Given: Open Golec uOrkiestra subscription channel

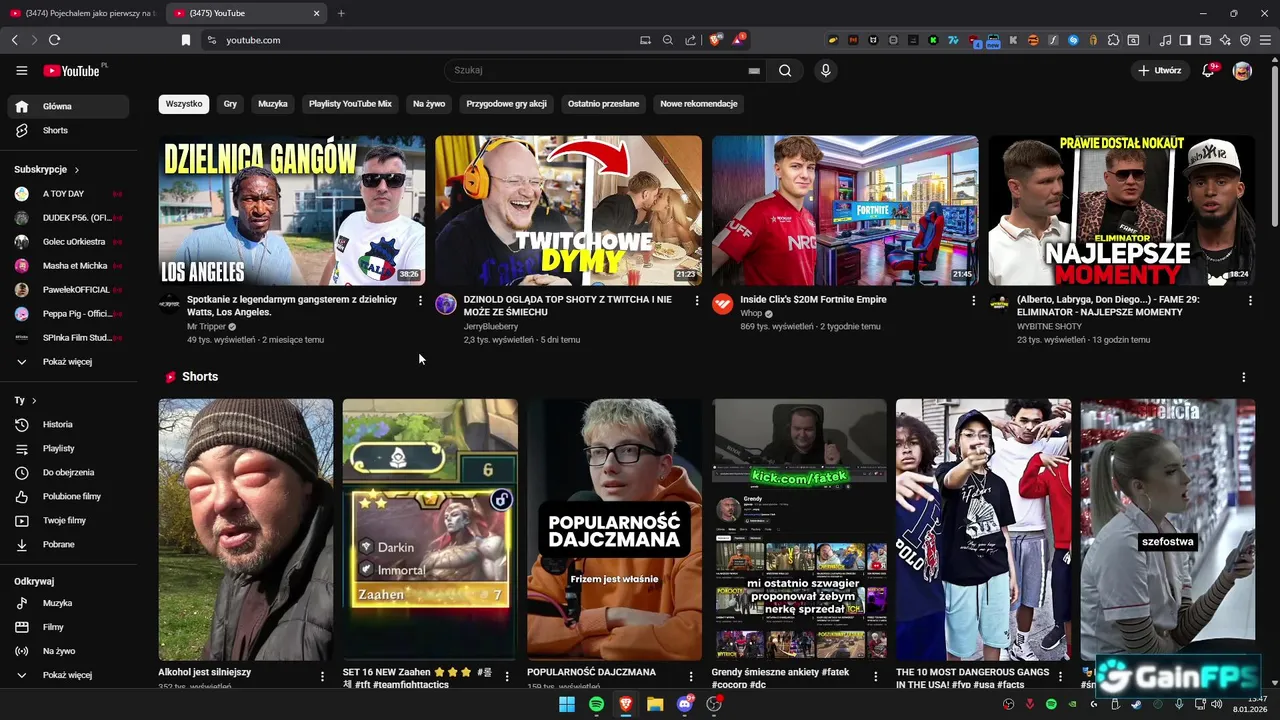Looking at the screenshot, I should click(68, 242).
